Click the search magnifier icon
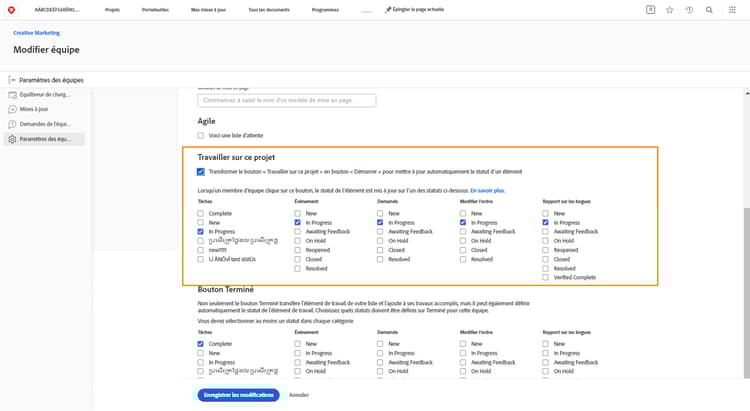 [709, 9]
